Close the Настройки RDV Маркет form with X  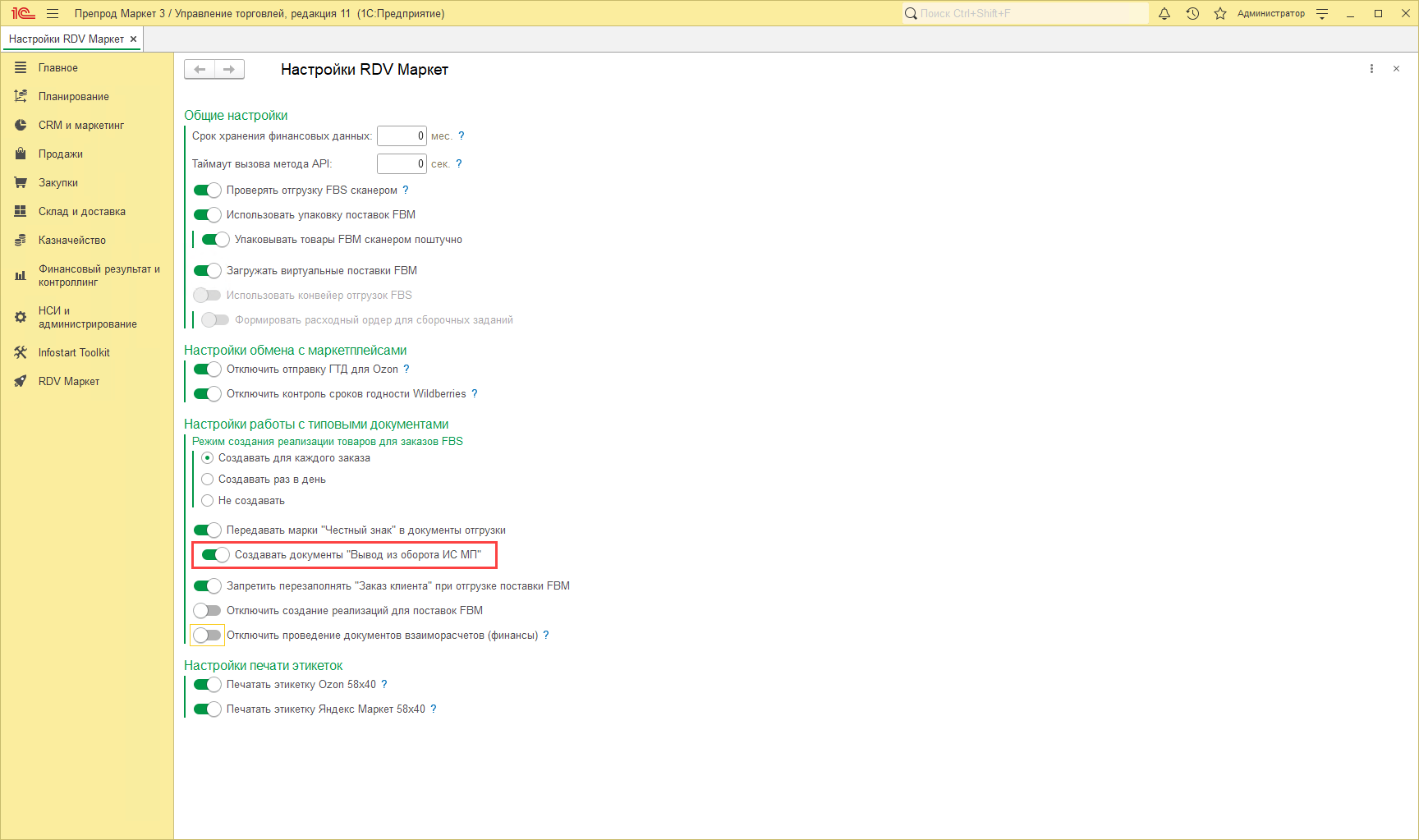[1396, 69]
